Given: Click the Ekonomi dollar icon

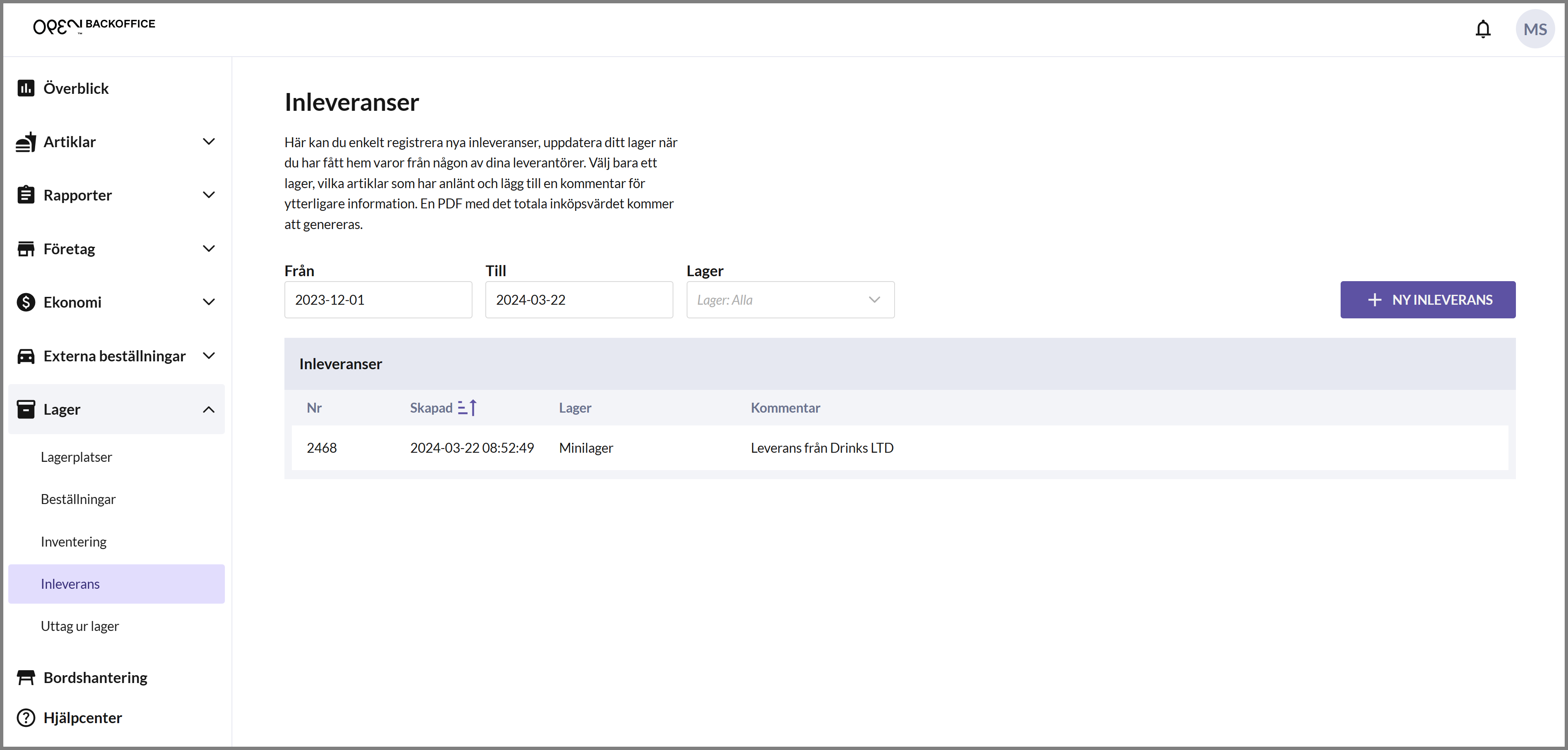Looking at the screenshot, I should click(x=26, y=302).
